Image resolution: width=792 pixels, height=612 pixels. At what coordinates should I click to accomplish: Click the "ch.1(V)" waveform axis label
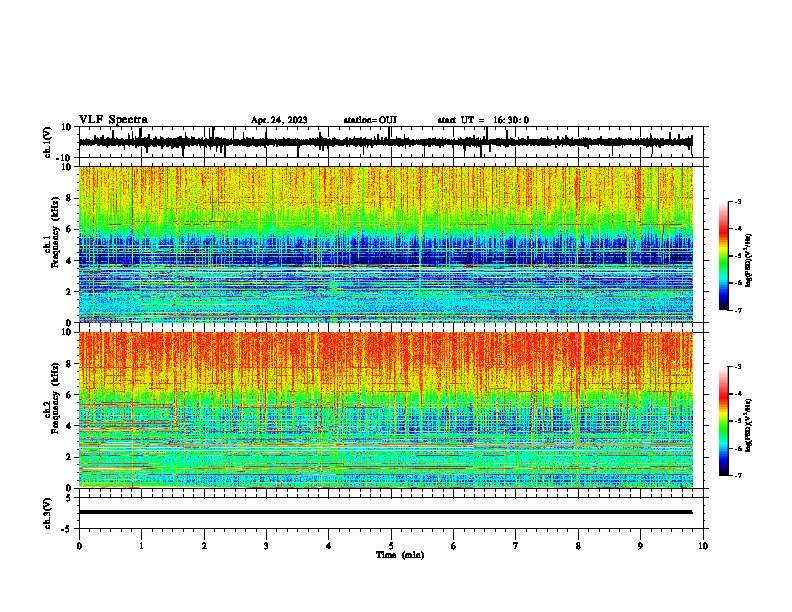(48, 142)
